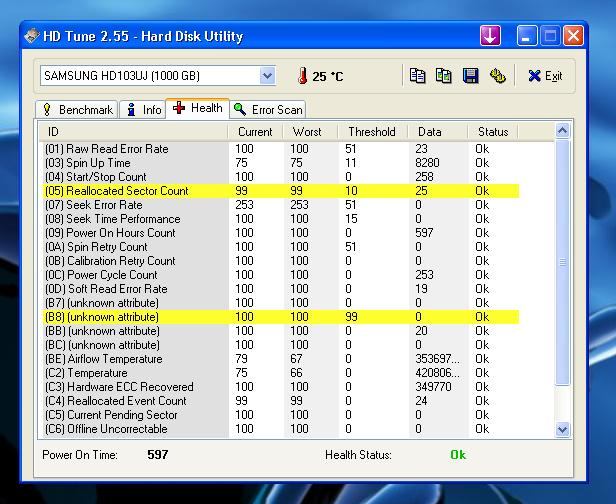
Task: Select the Health tab
Action: tap(198, 108)
